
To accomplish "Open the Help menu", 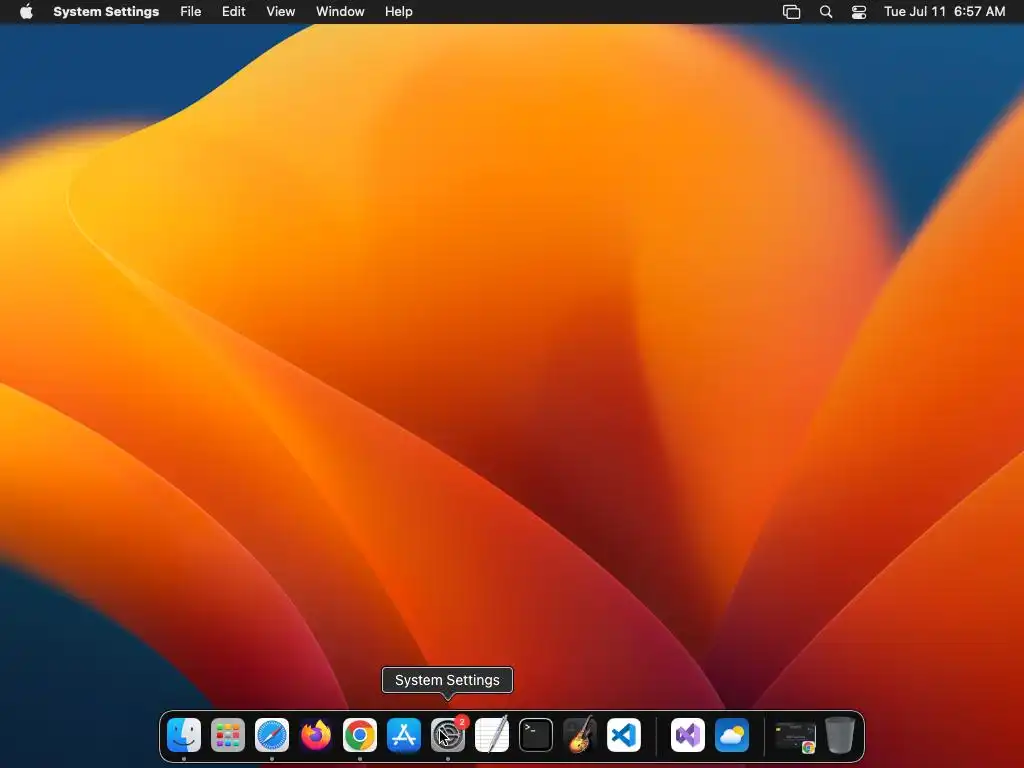I will coord(398,12).
